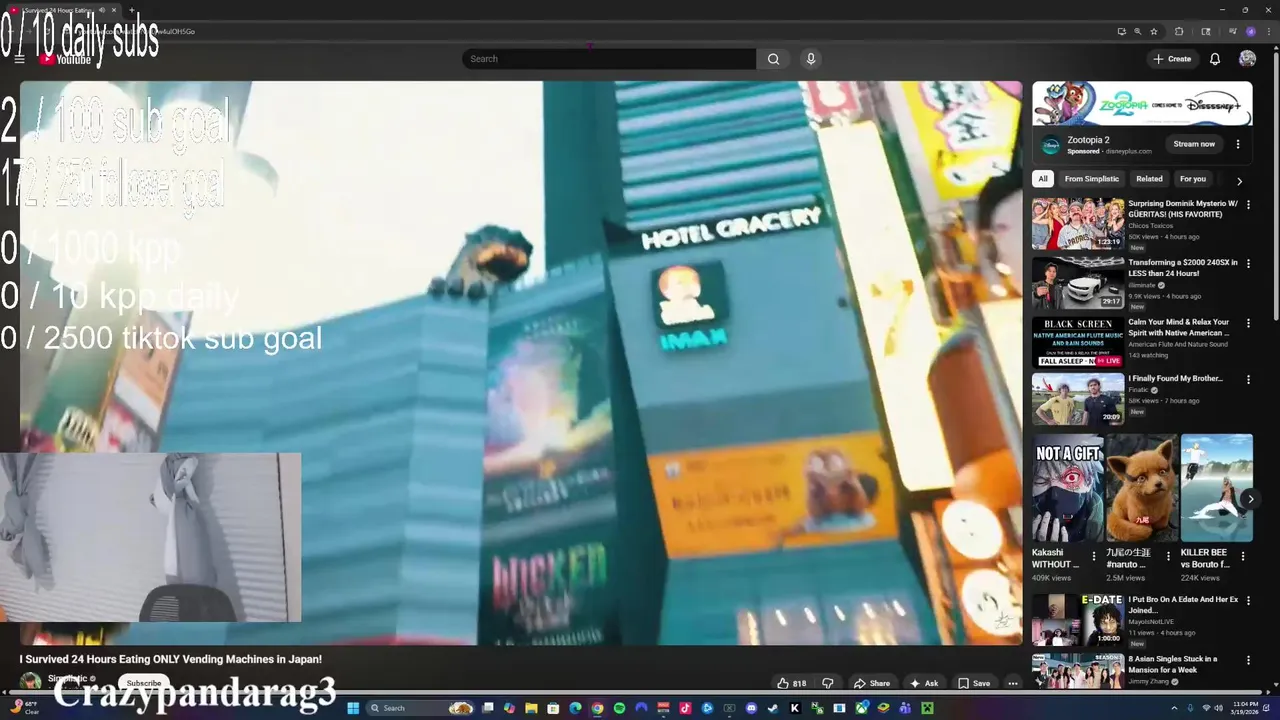Open volume control in system tray
Image resolution: width=1280 pixels, height=720 pixels.
pyautogui.click(x=1219, y=708)
